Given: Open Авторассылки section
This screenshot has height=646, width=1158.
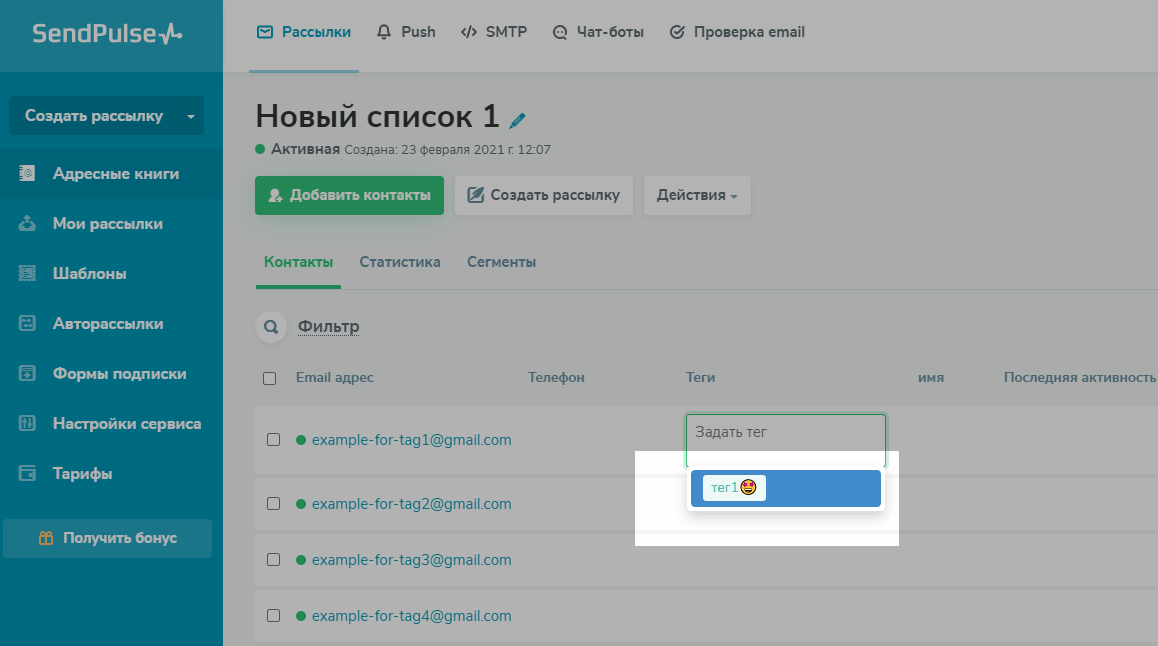Looking at the screenshot, I should click(x=107, y=324).
